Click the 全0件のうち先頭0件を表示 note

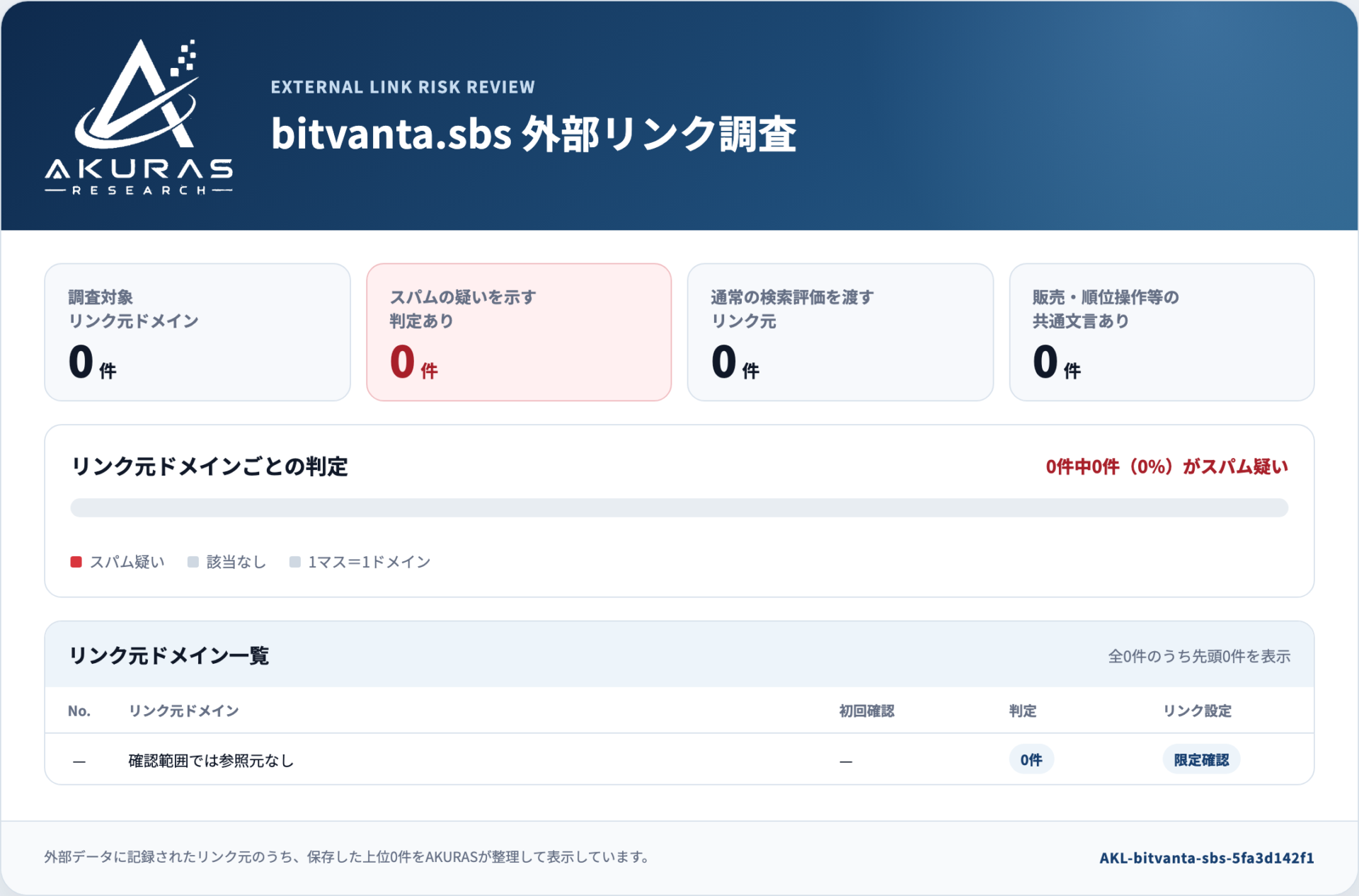1199,656
